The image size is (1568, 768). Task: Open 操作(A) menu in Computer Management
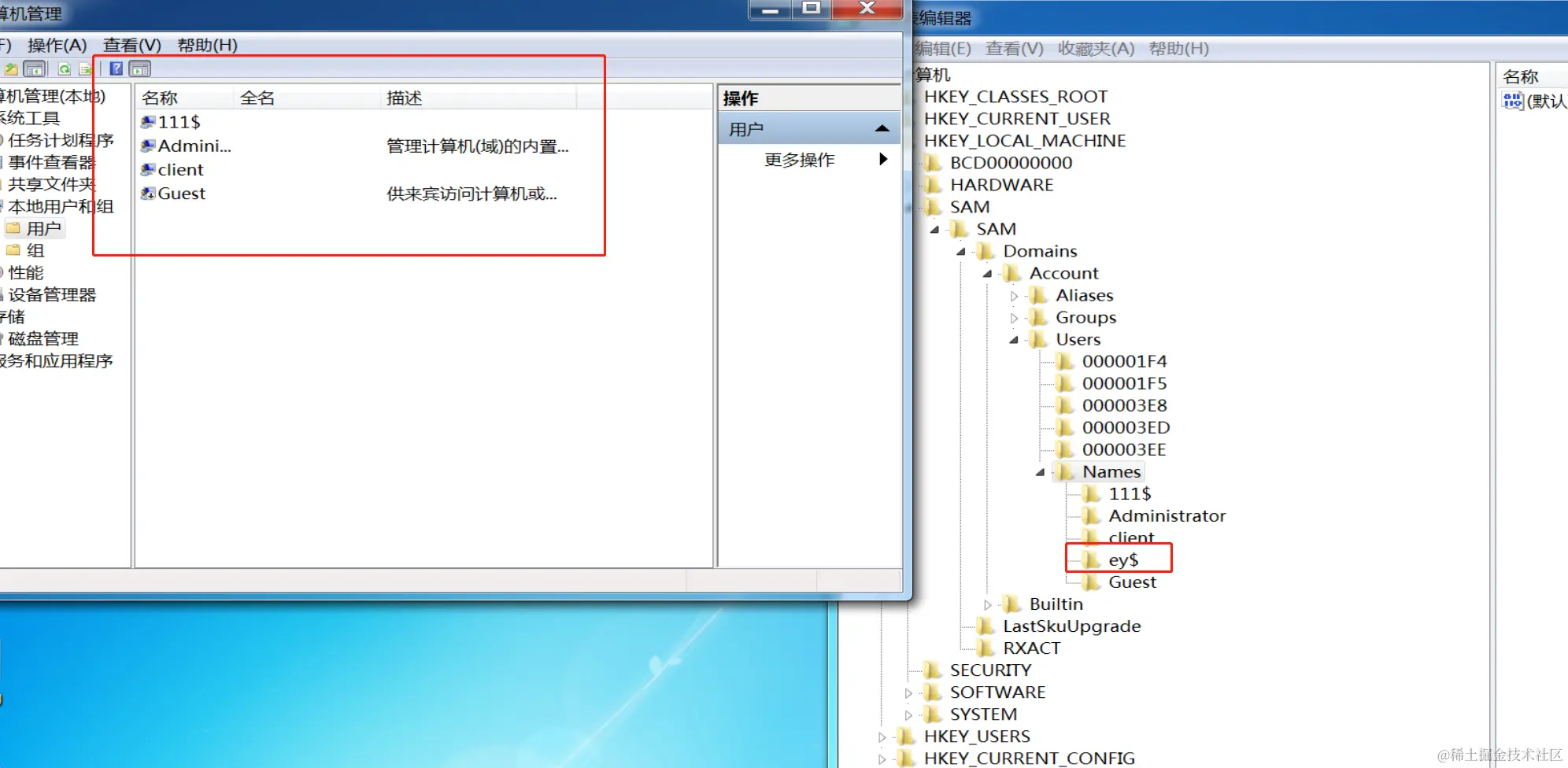(57, 45)
